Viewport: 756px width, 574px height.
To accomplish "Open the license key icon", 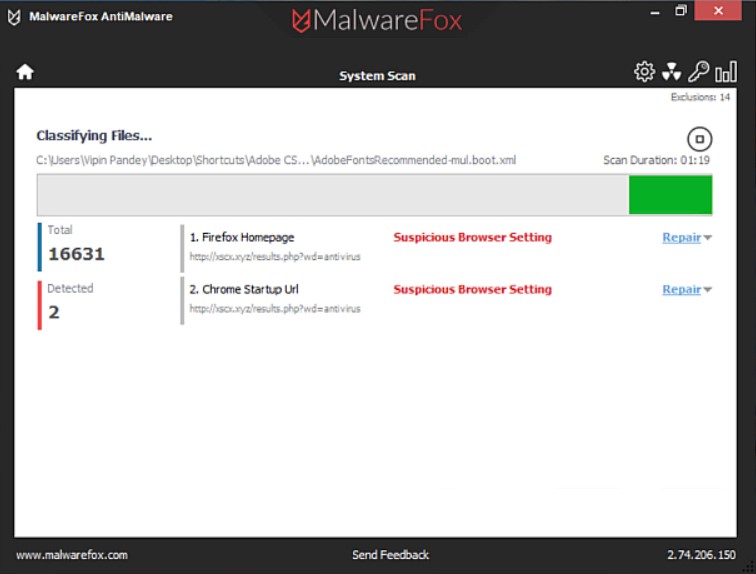I will tap(698, 71).
